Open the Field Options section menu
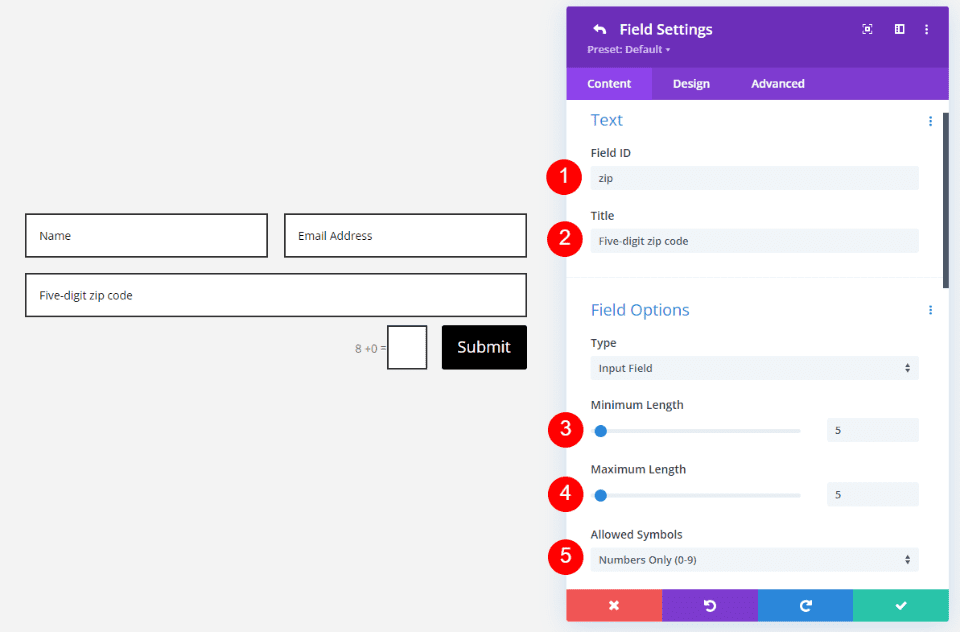 click(x=930, y=310)
